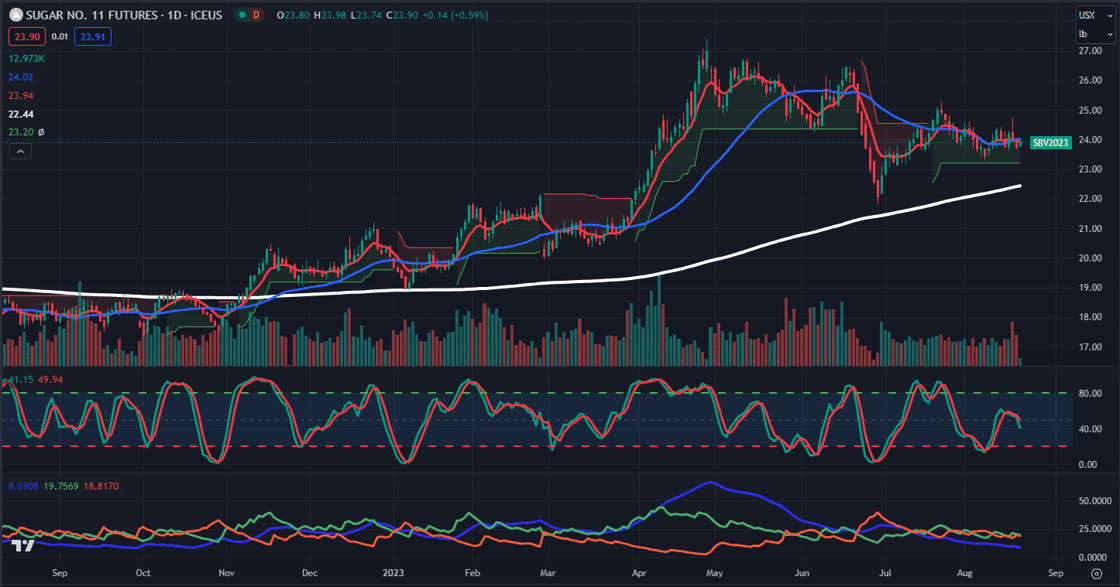Image resolution: width=1120 pixels, height=587 pixels.
Task: Click the 0.01 spread value
Action: [60, 36]
